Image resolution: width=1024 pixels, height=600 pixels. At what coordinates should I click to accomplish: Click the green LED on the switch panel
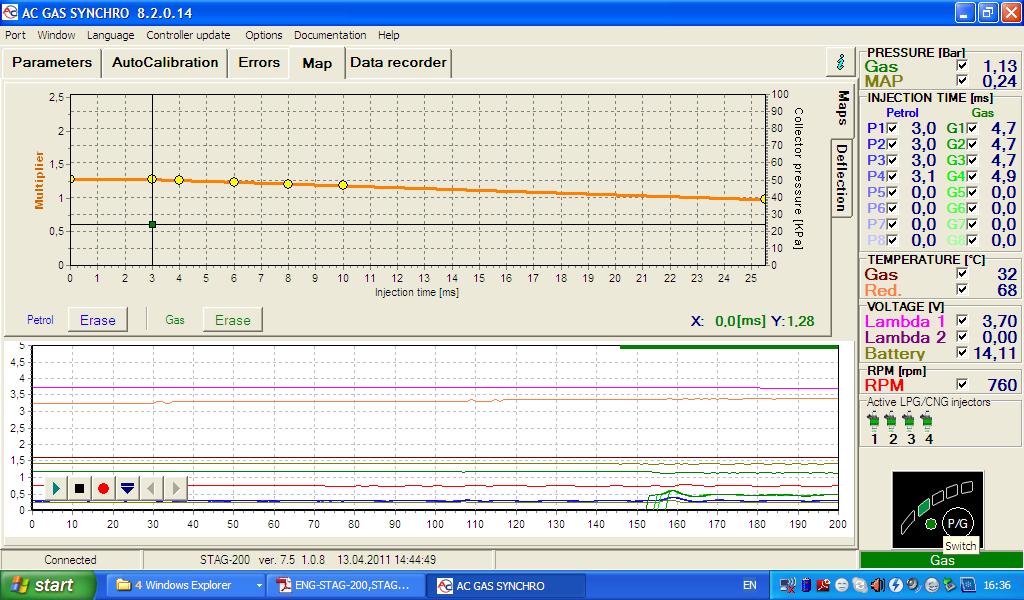tap(931, 524)
